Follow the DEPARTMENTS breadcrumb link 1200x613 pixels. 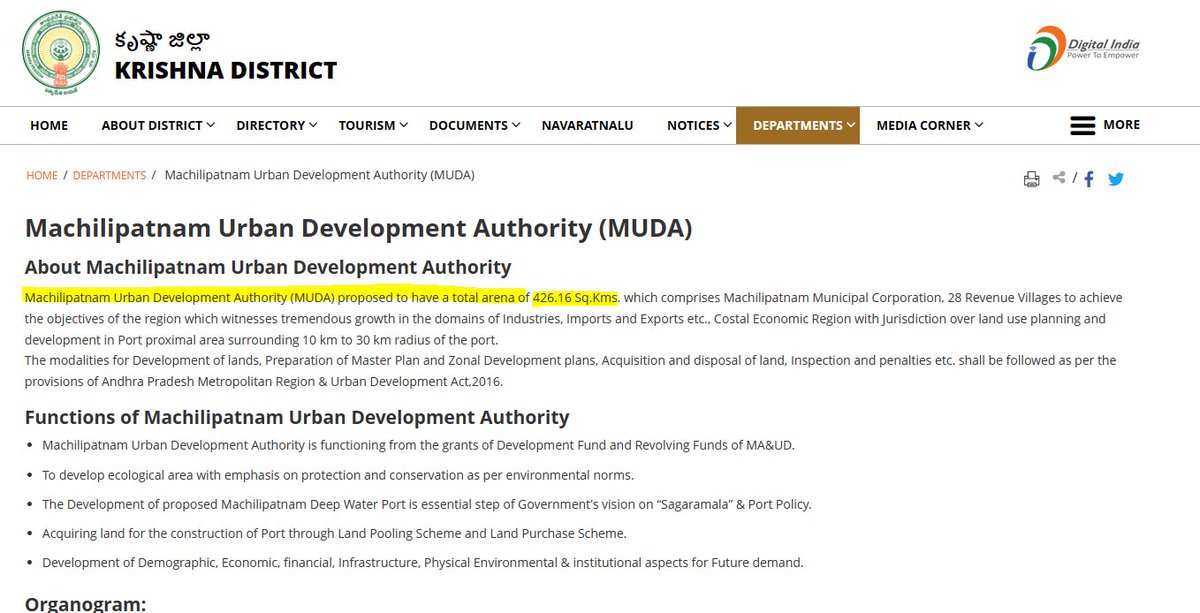pyautogui.click(x=109, y=175)
